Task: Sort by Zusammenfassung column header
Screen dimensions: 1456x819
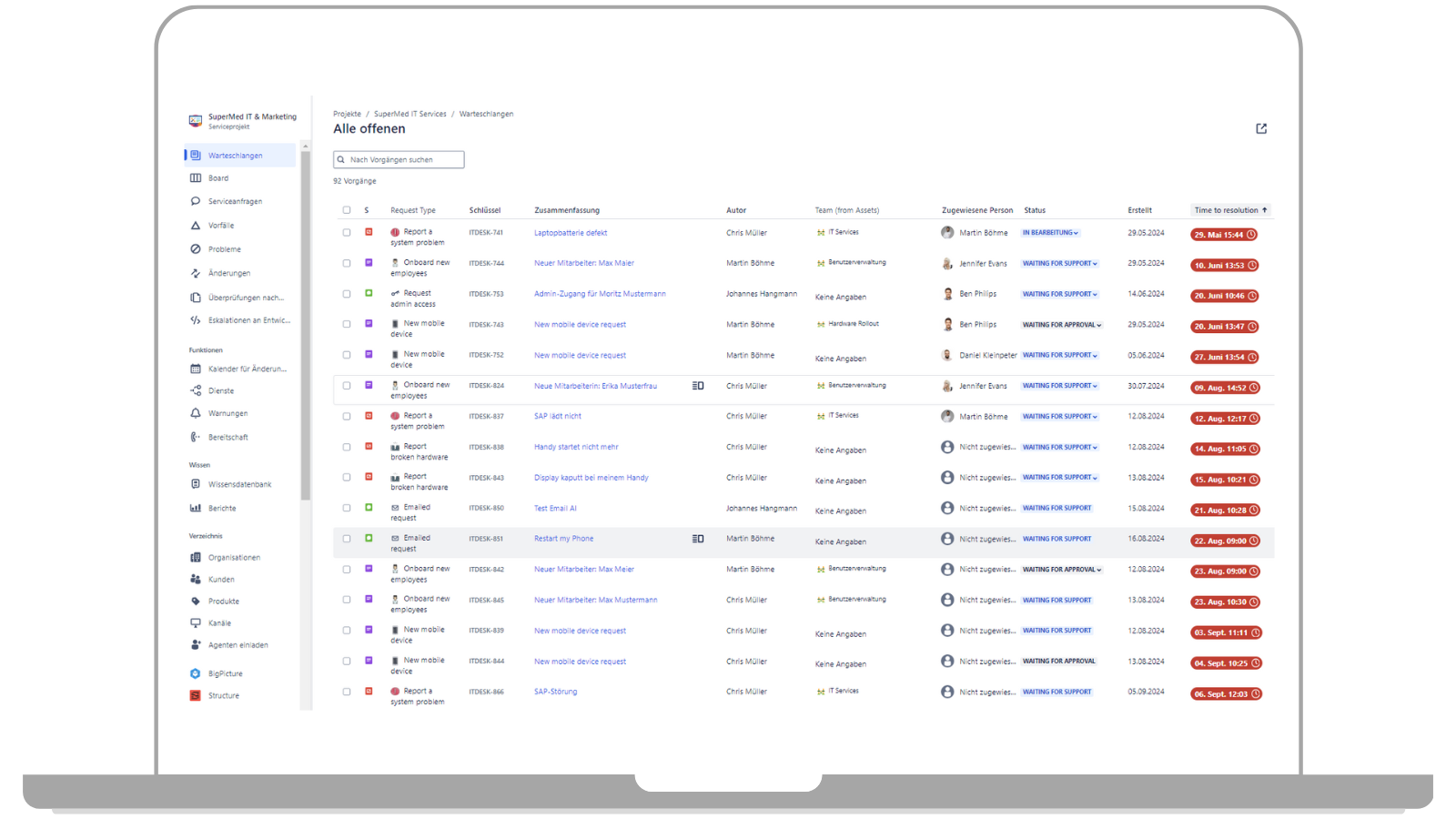Action: pos(567,210)
